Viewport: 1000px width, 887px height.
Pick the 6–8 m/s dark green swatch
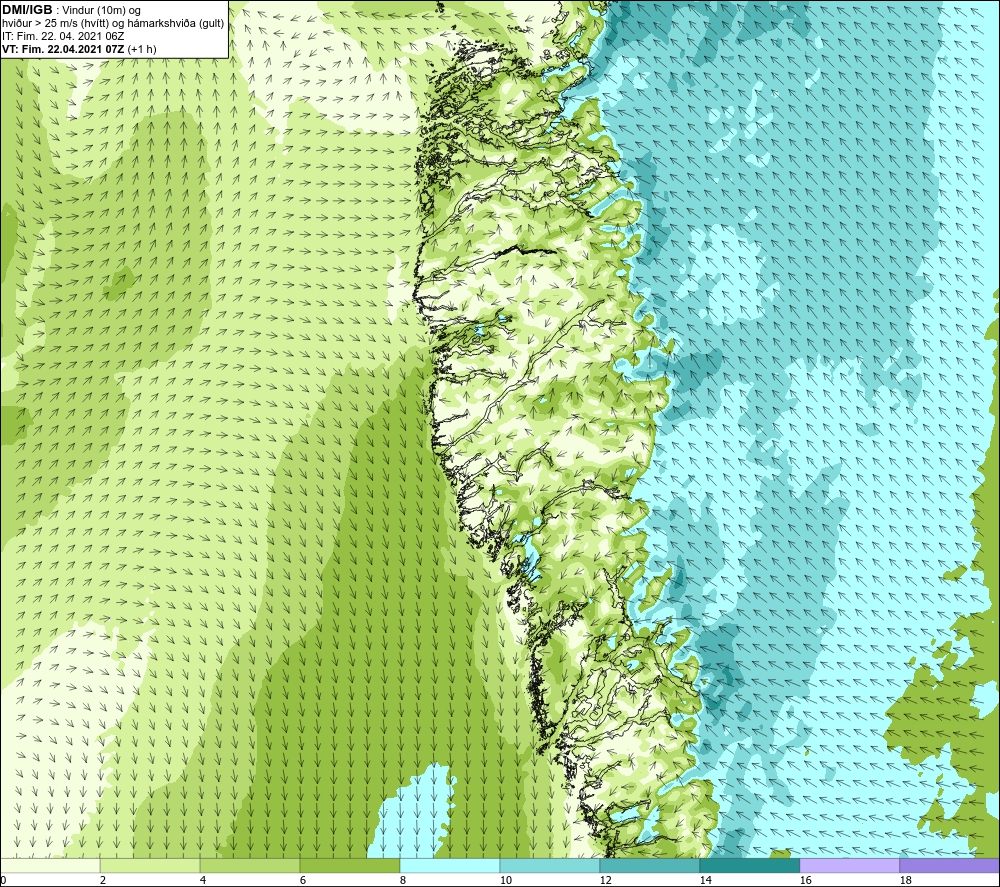click(349, 865)
